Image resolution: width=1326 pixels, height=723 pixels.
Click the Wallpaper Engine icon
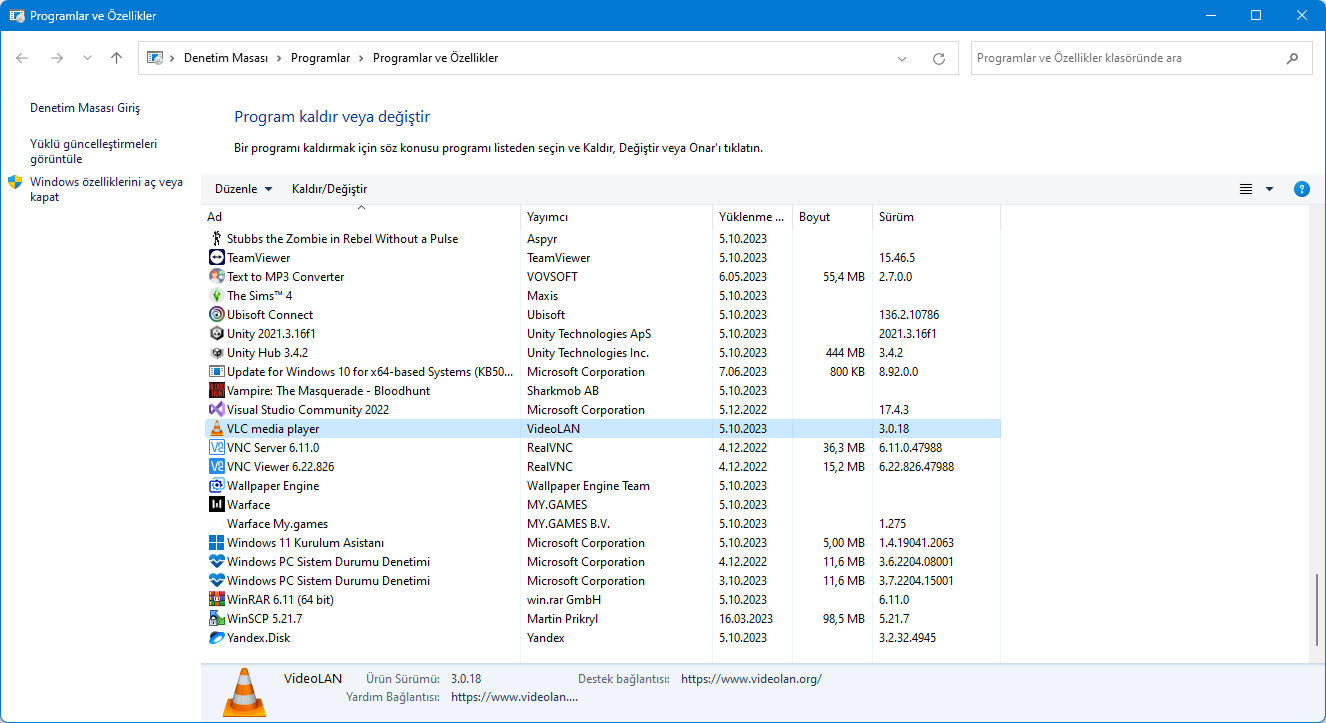click(x=216, y=486)
